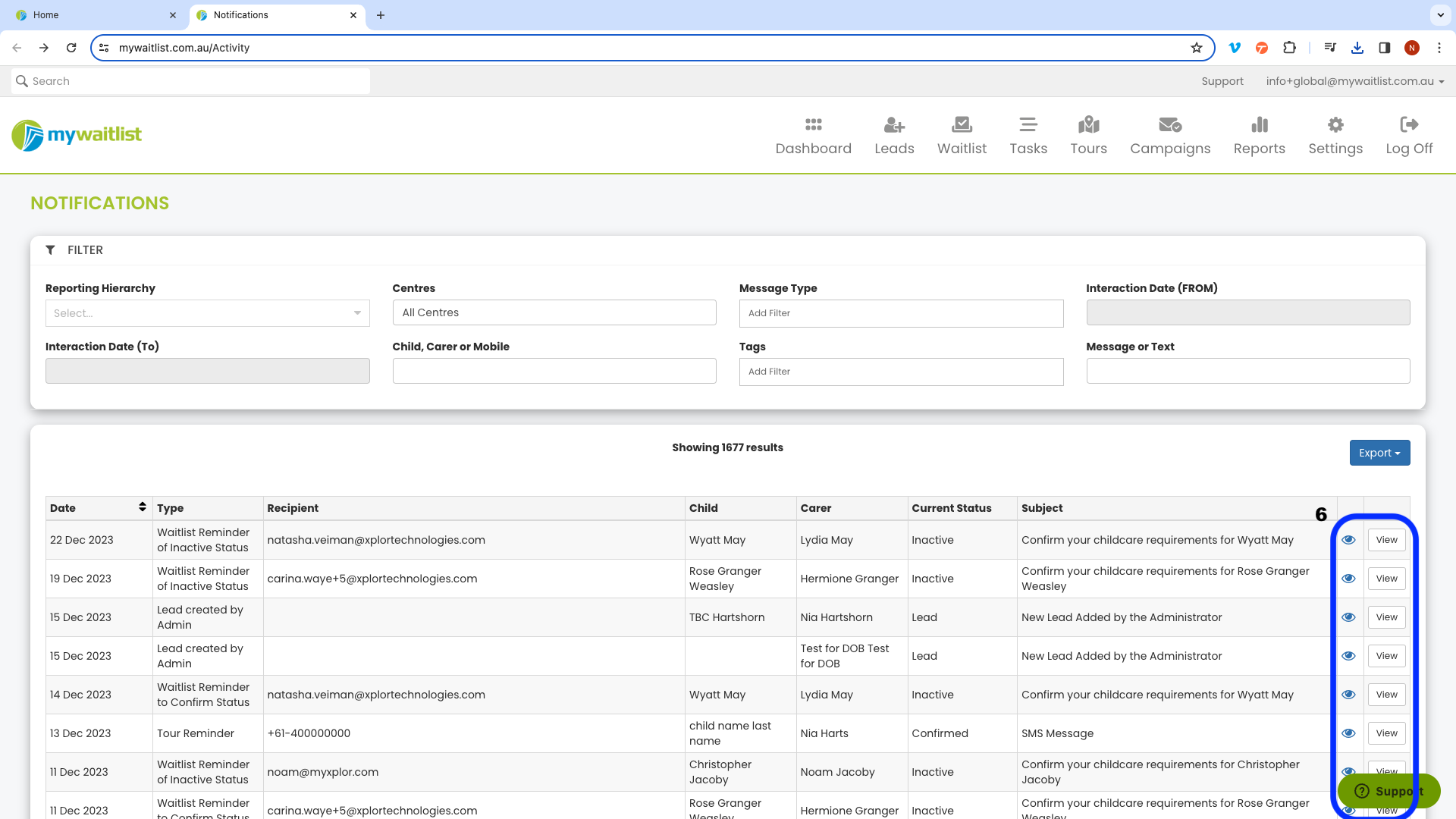Click the Vimeo extension icon
Screen dimensions: 1456x819
pos(1235,48)
